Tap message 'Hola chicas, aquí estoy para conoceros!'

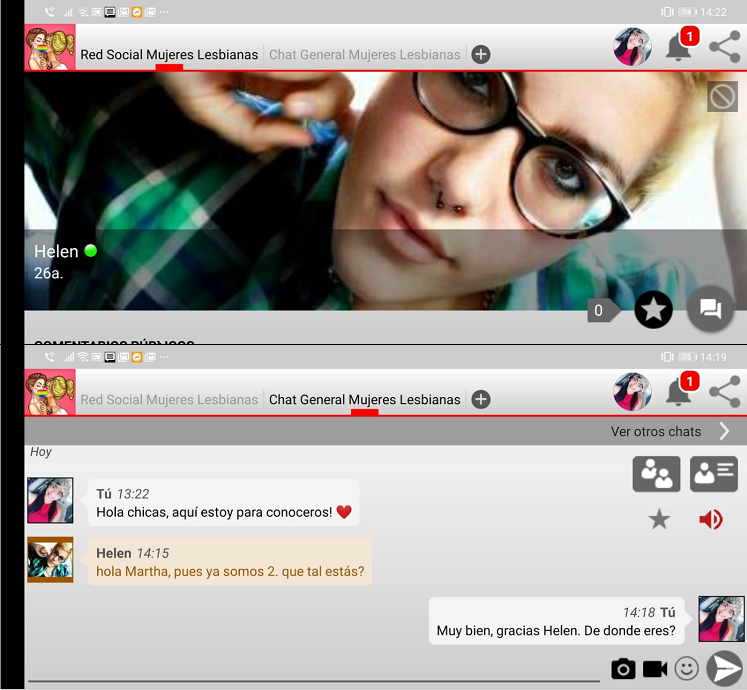click(223, 502)
